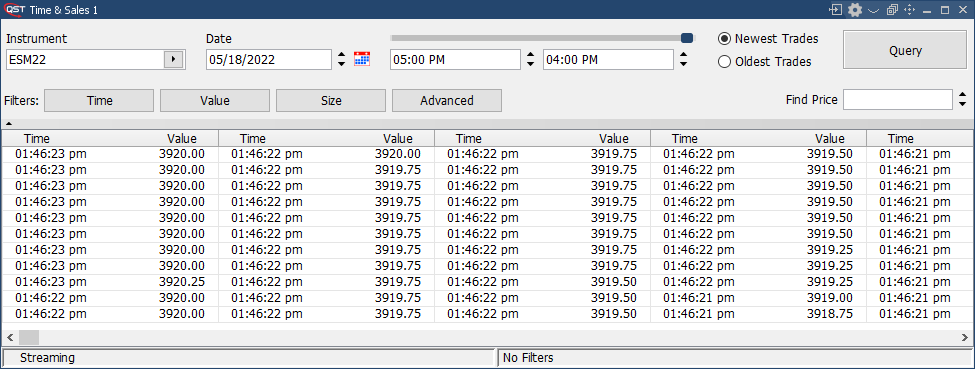Click the Find Price label

point(811,100)
